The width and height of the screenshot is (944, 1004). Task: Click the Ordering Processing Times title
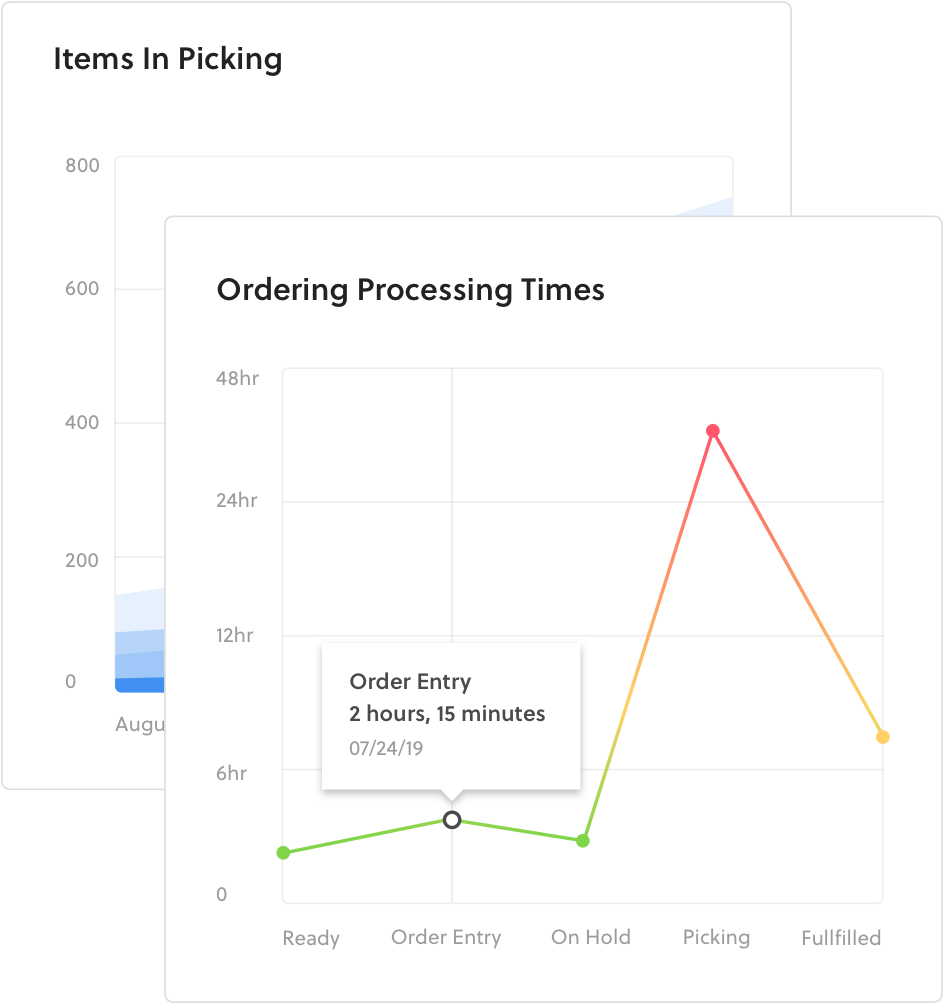click(411, 289)
